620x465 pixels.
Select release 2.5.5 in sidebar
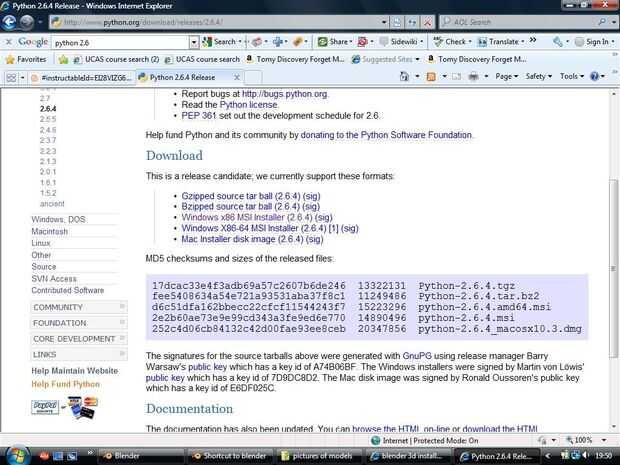pos(48,119)
